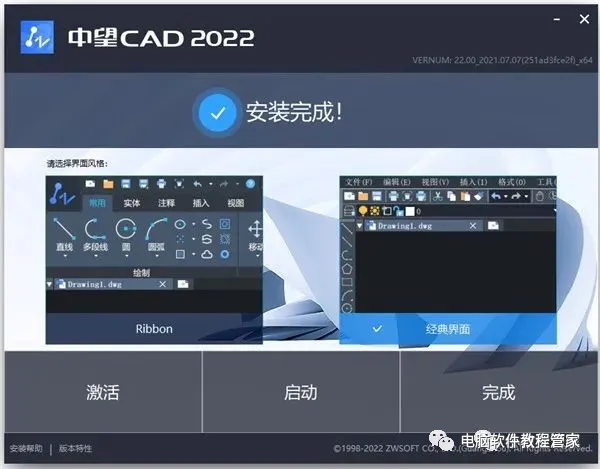The width and height of the screenshot is (600, 469).
Task: Close the ZWCAD 2022 installer window
Action: 584,19
